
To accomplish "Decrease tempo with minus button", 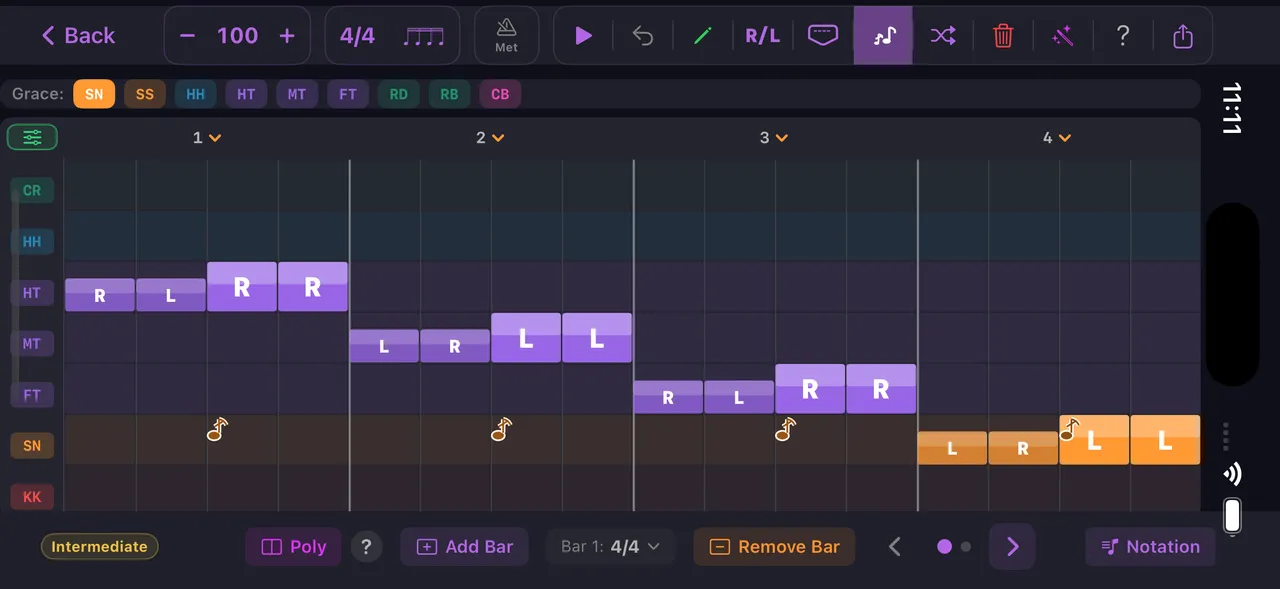I will click(187, 36).
